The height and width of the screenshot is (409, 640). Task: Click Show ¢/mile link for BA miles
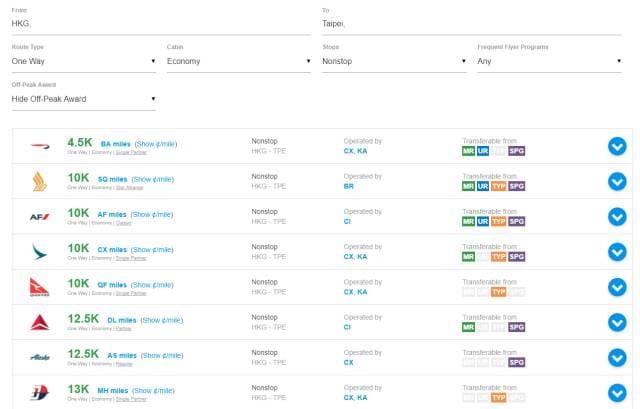(x=156, y=144)
